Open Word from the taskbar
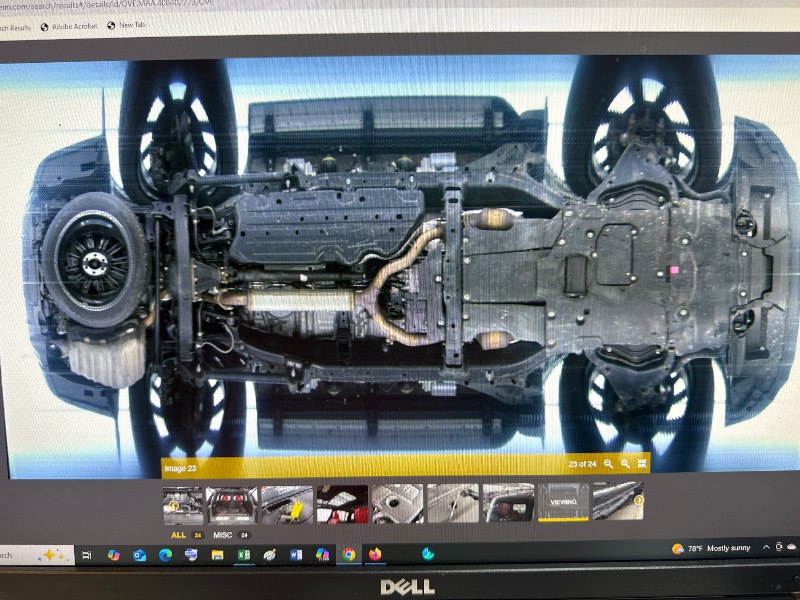 [x=296, y=554]
